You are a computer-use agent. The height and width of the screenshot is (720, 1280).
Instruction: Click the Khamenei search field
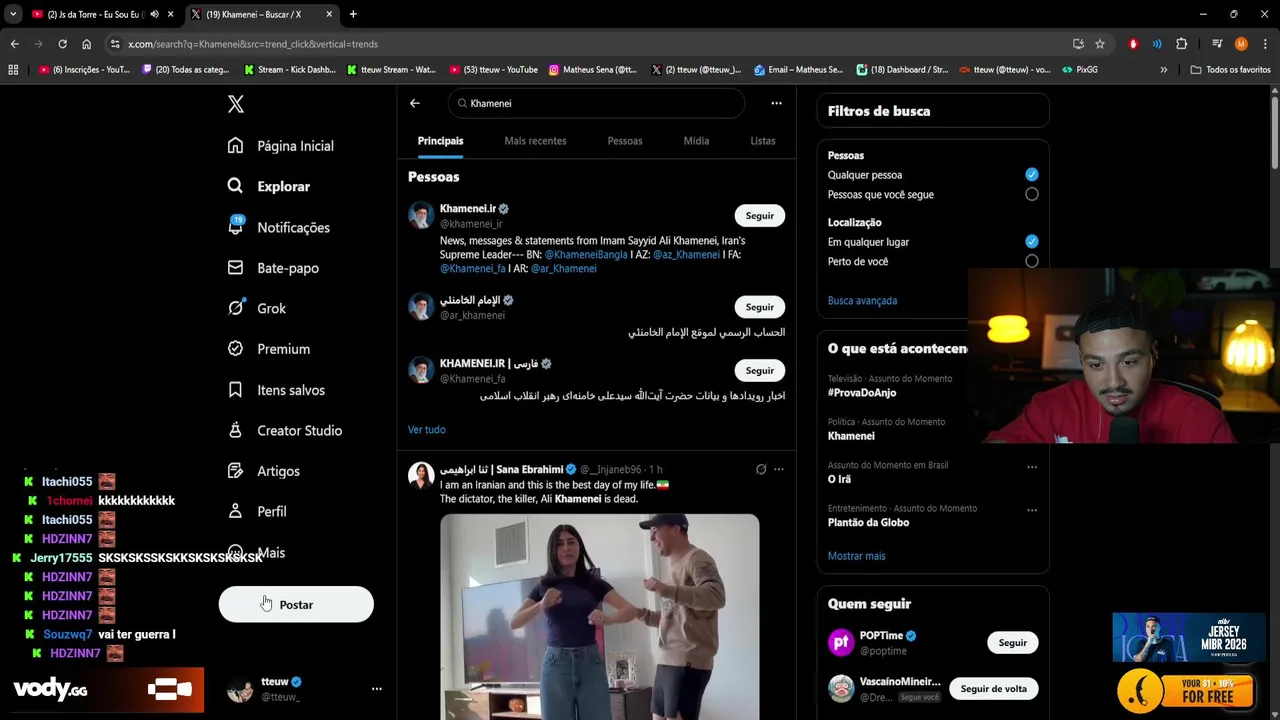point(596,103)
